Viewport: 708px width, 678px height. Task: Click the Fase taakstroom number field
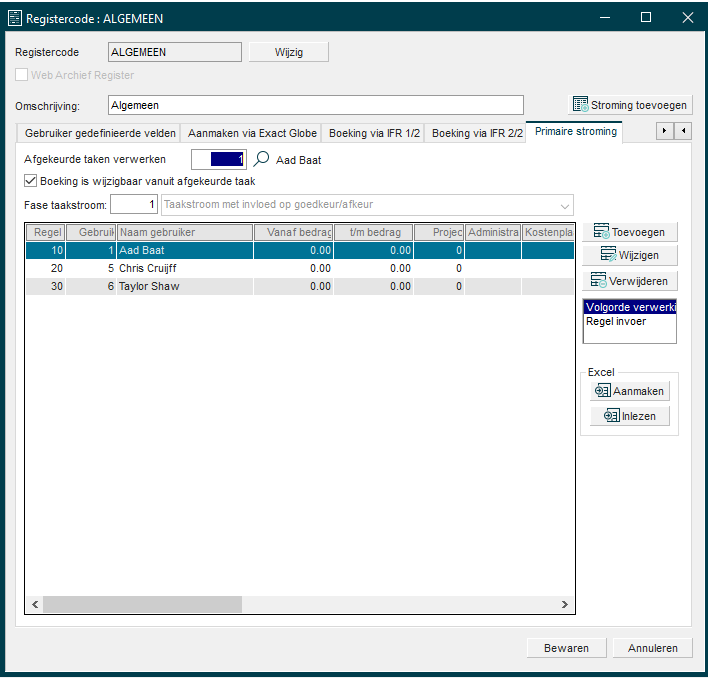point(134,204)
